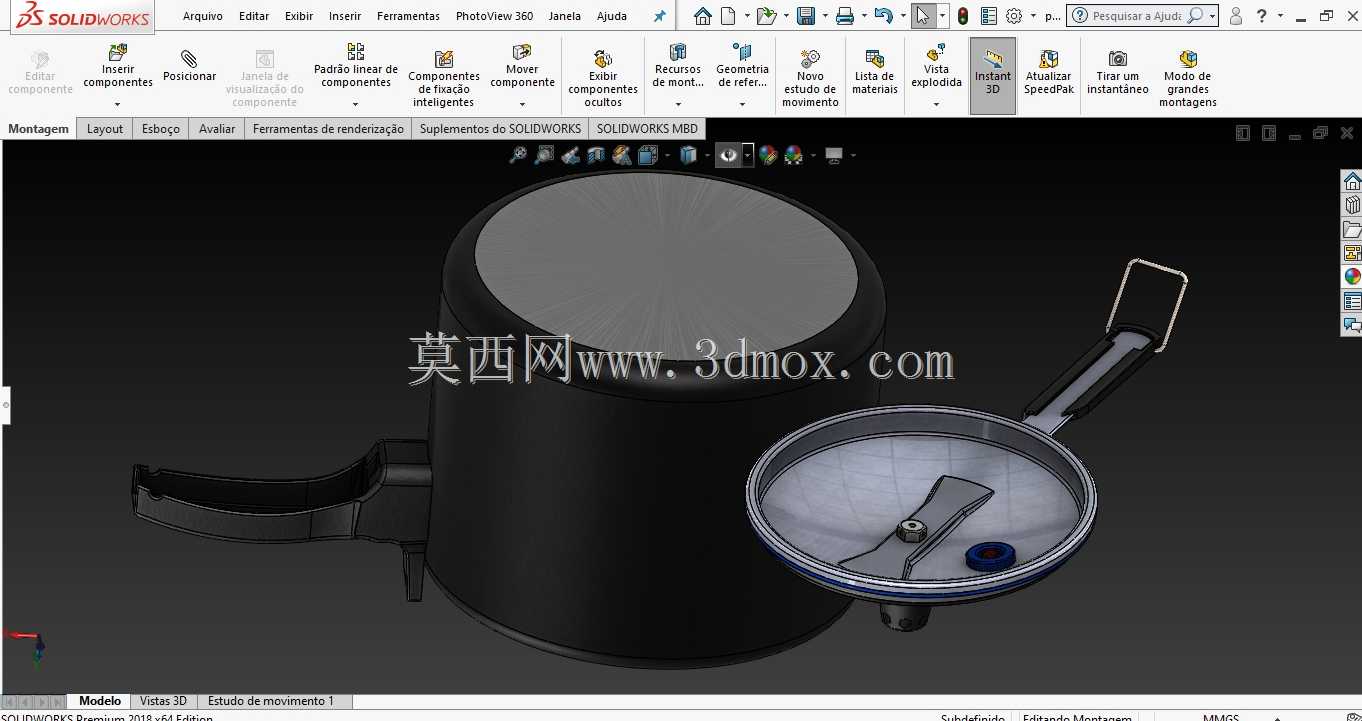Open a file using the Open folder icon
The height and width of the screenshot is (721, 1362).
click(765, 16)
